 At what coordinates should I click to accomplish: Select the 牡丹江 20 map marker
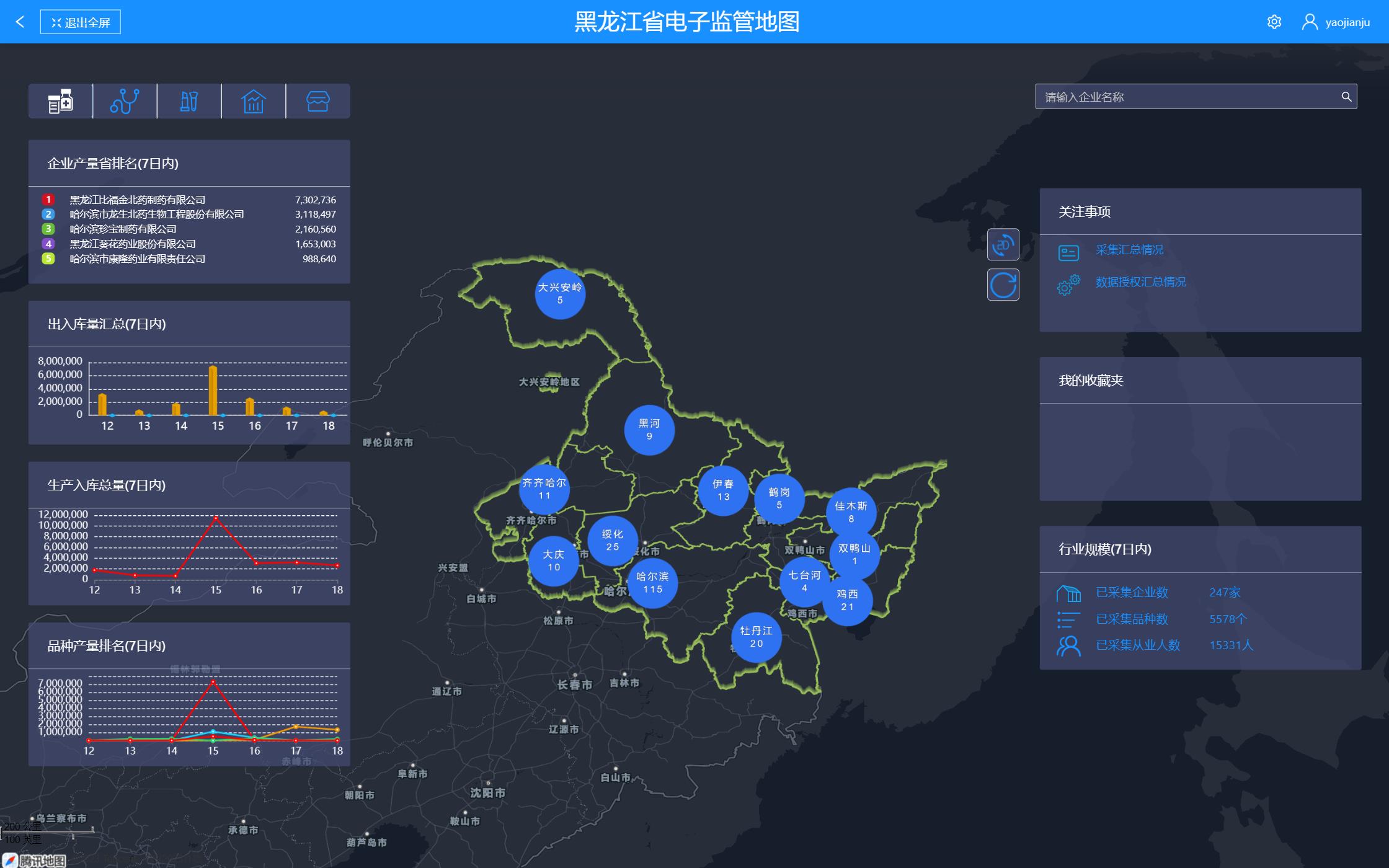point(756,637)
